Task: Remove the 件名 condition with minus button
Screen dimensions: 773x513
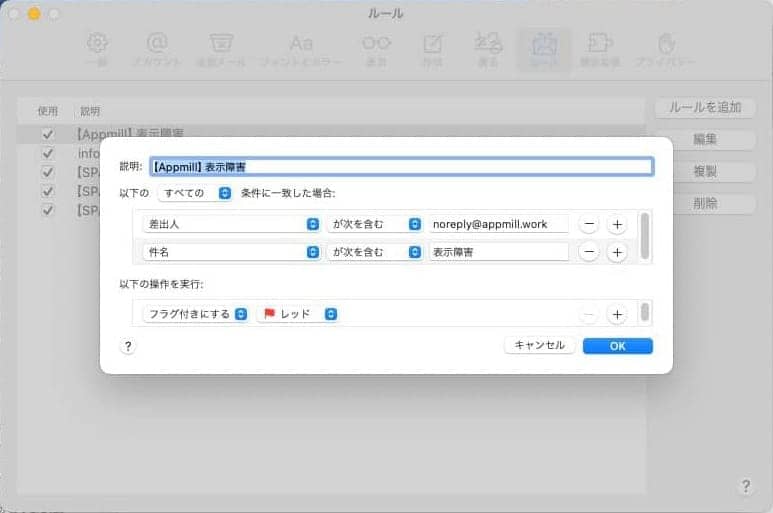Action: tap(589, 252)
